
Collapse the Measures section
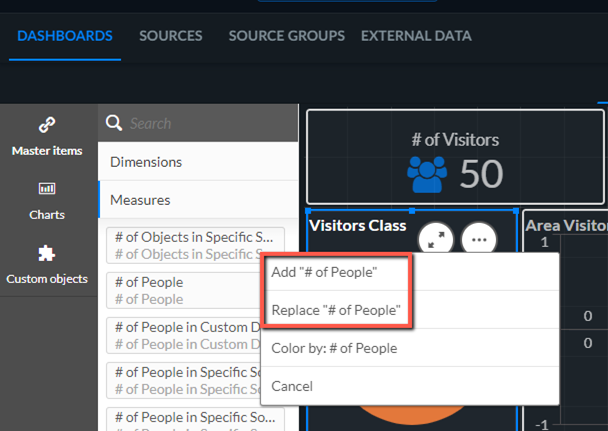[198, 200]
